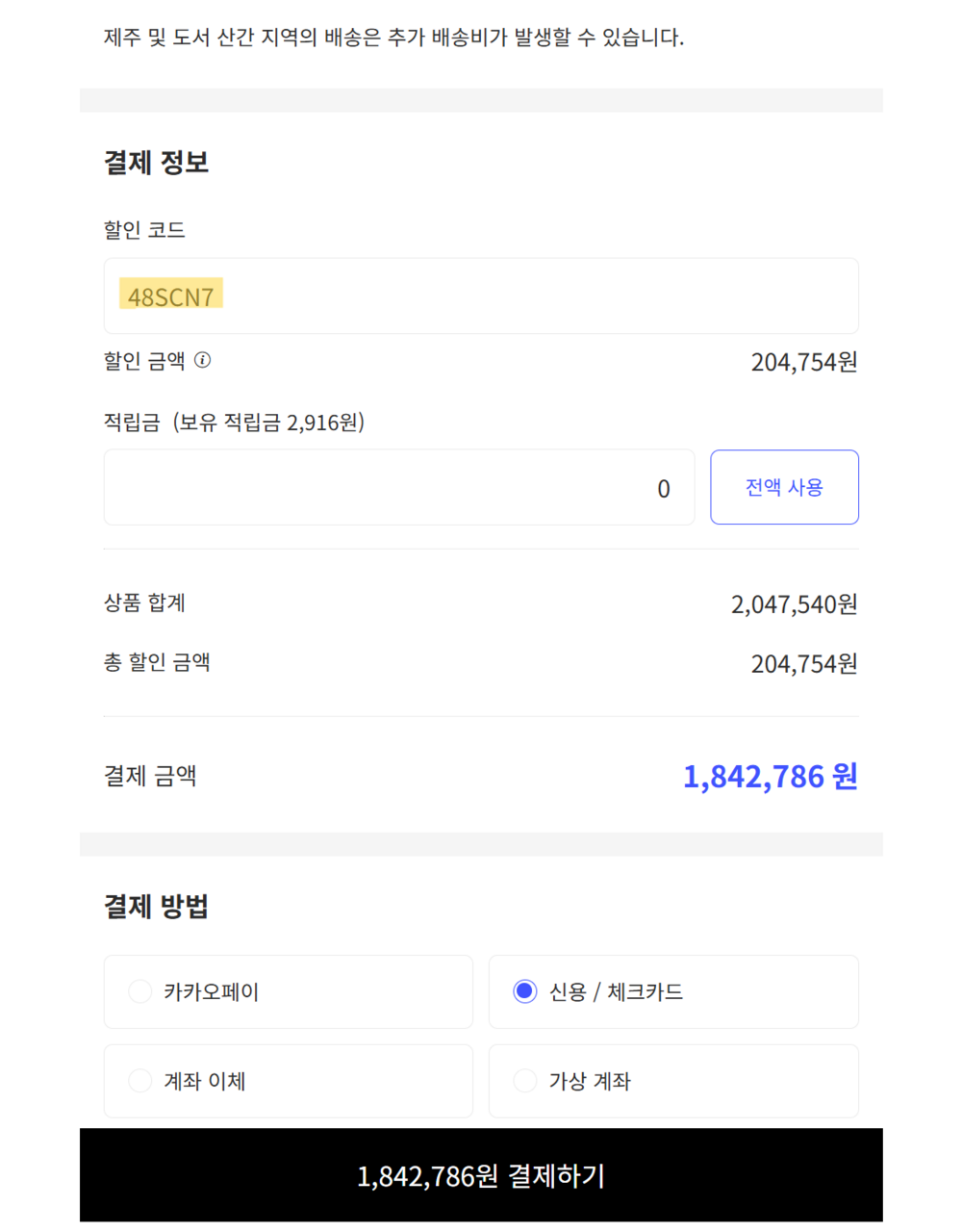This screenshot has height=1232, width=962.
Task: Click the 결제 정보 section heading
Action: 156,163
